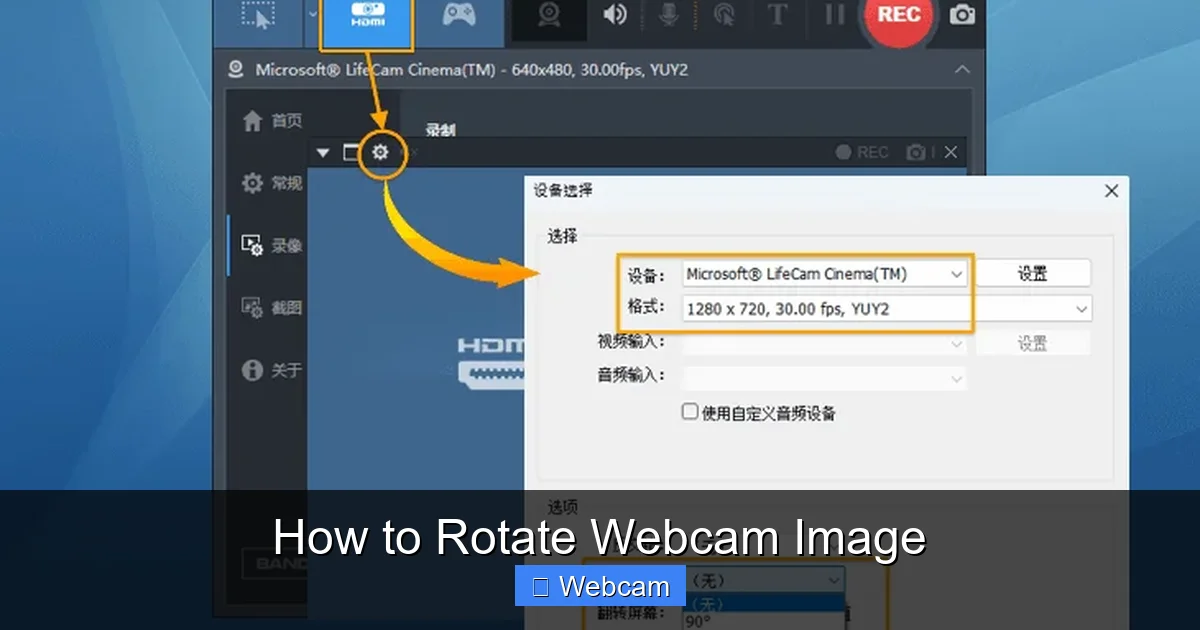Open the arrow next to rectangle mode

coord(312,14)
